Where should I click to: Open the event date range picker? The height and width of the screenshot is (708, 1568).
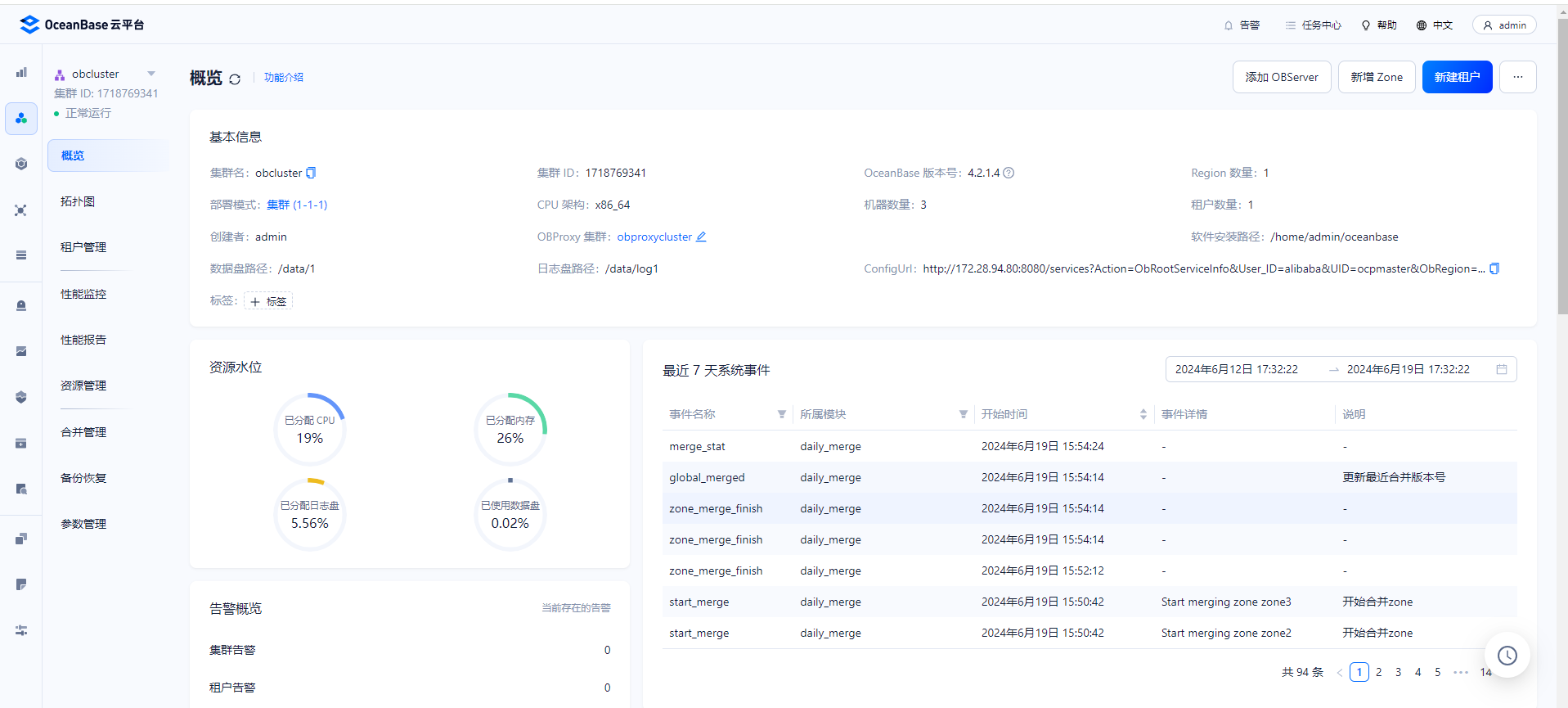coord(1340,369)
